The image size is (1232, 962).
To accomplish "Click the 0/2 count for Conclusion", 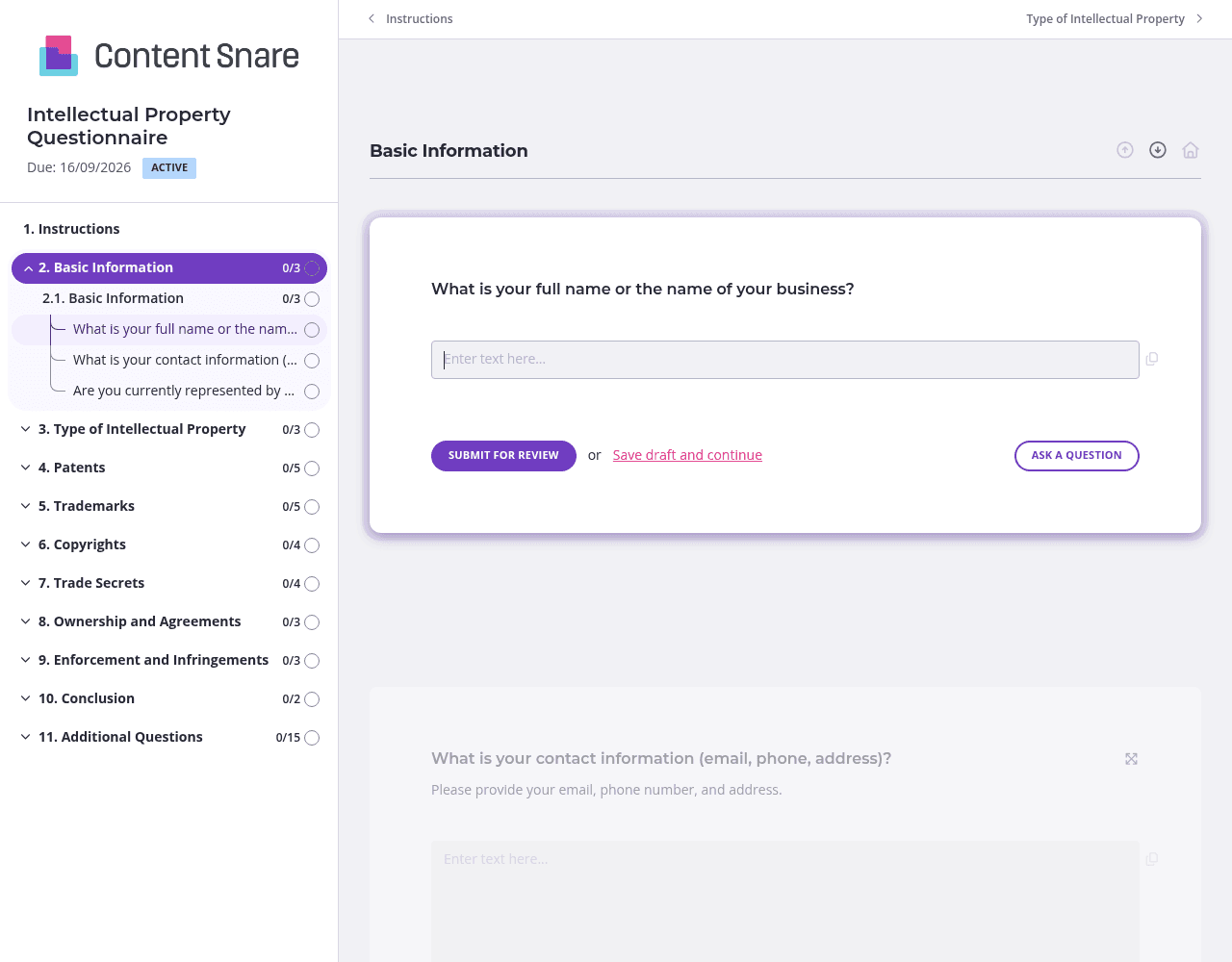I will point(292,699).
